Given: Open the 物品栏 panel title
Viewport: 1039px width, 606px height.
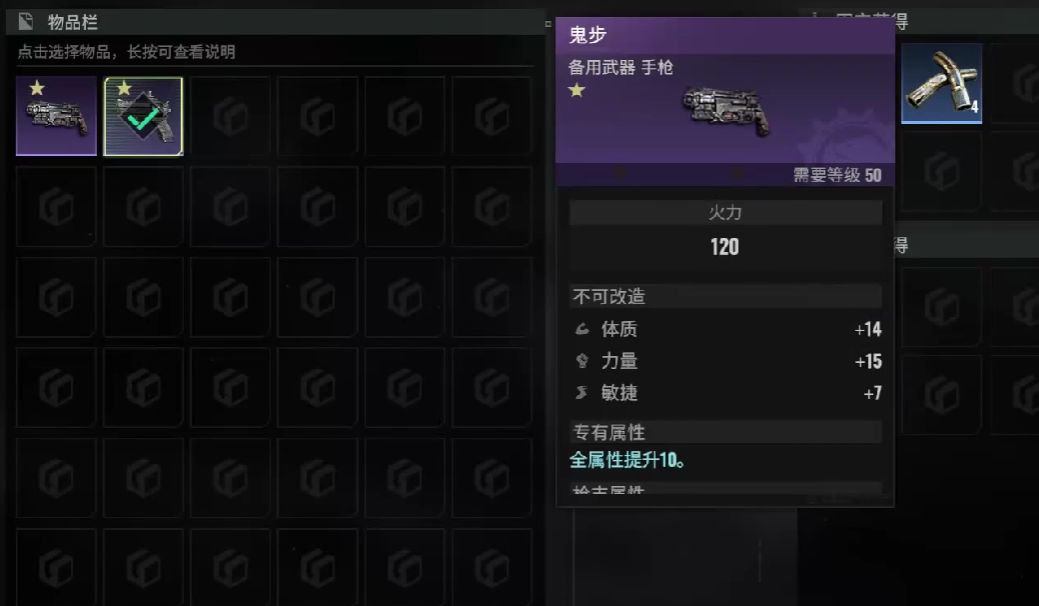Looking at the screenshot, I should [x=73, y=23].
